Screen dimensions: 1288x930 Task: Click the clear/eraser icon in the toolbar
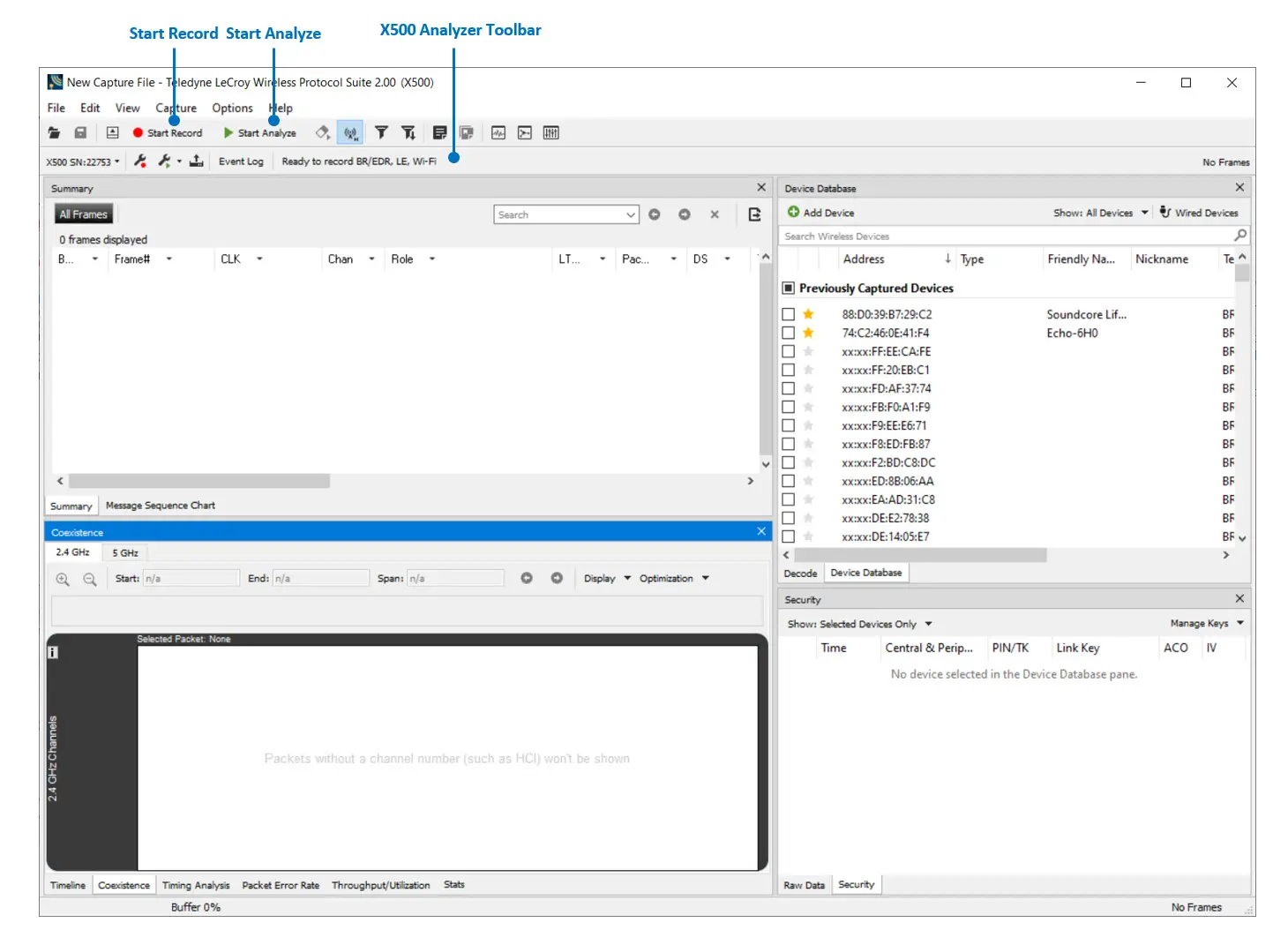tap(323, 133)
